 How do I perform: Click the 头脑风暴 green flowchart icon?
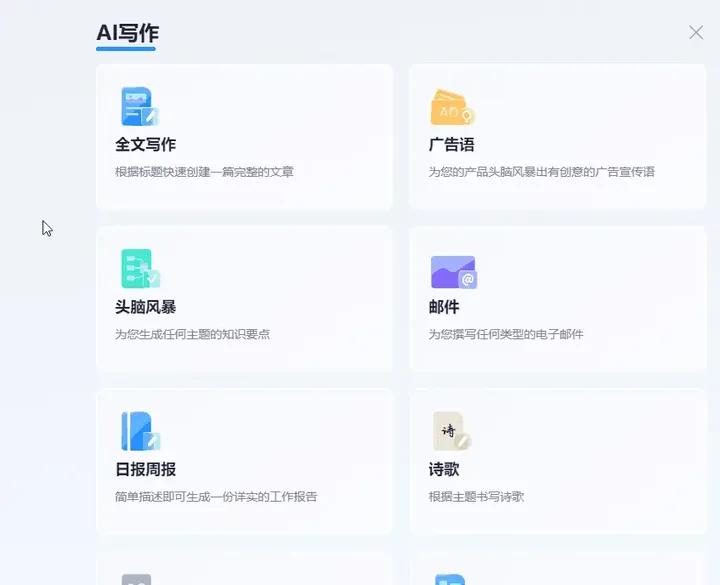point(140,269)
